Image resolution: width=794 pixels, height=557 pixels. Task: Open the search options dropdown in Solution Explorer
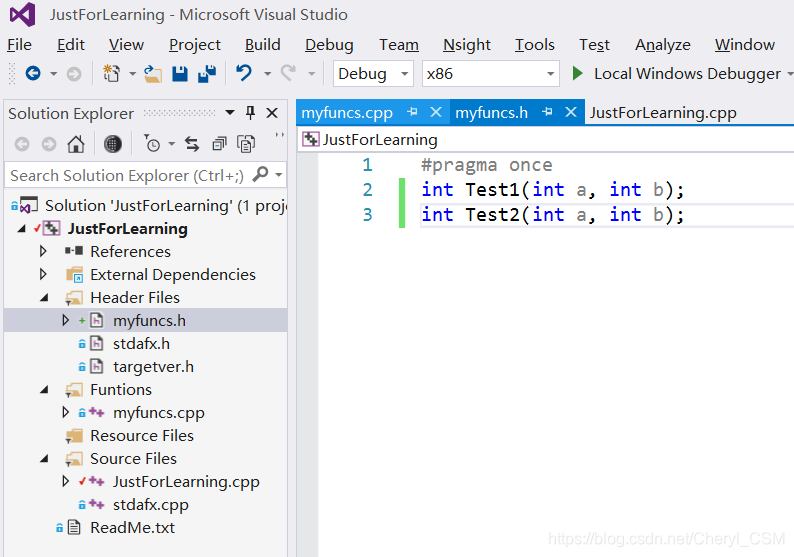[279, 175]
